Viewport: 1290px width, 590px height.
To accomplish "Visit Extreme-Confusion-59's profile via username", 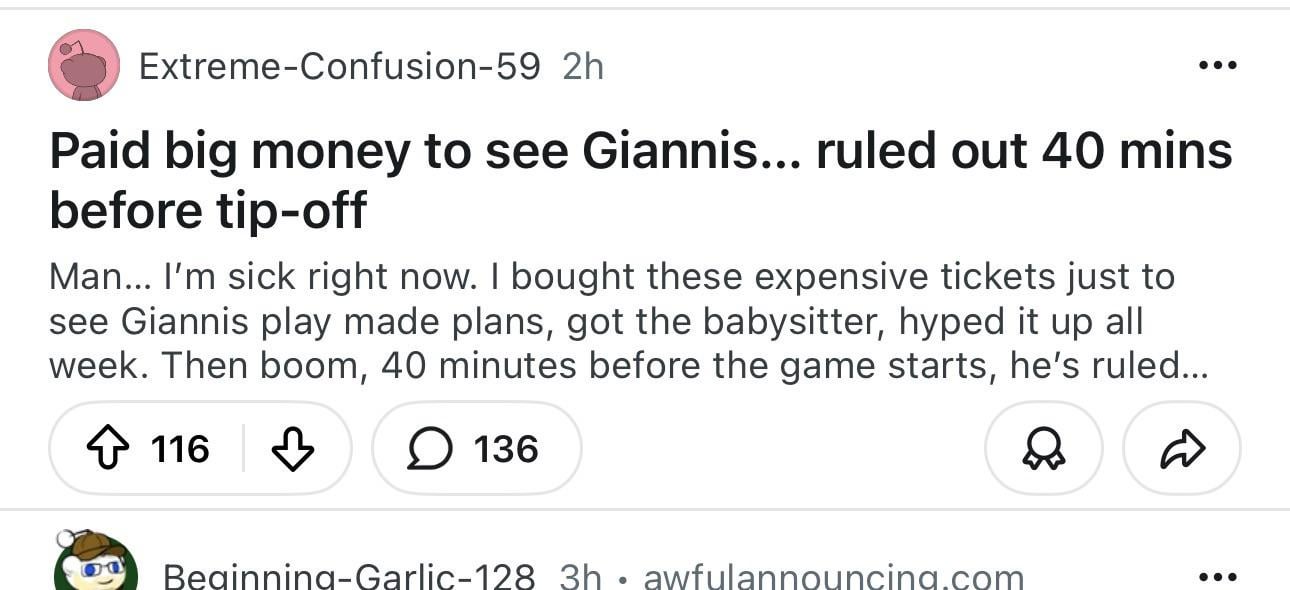I will point(339,66).
